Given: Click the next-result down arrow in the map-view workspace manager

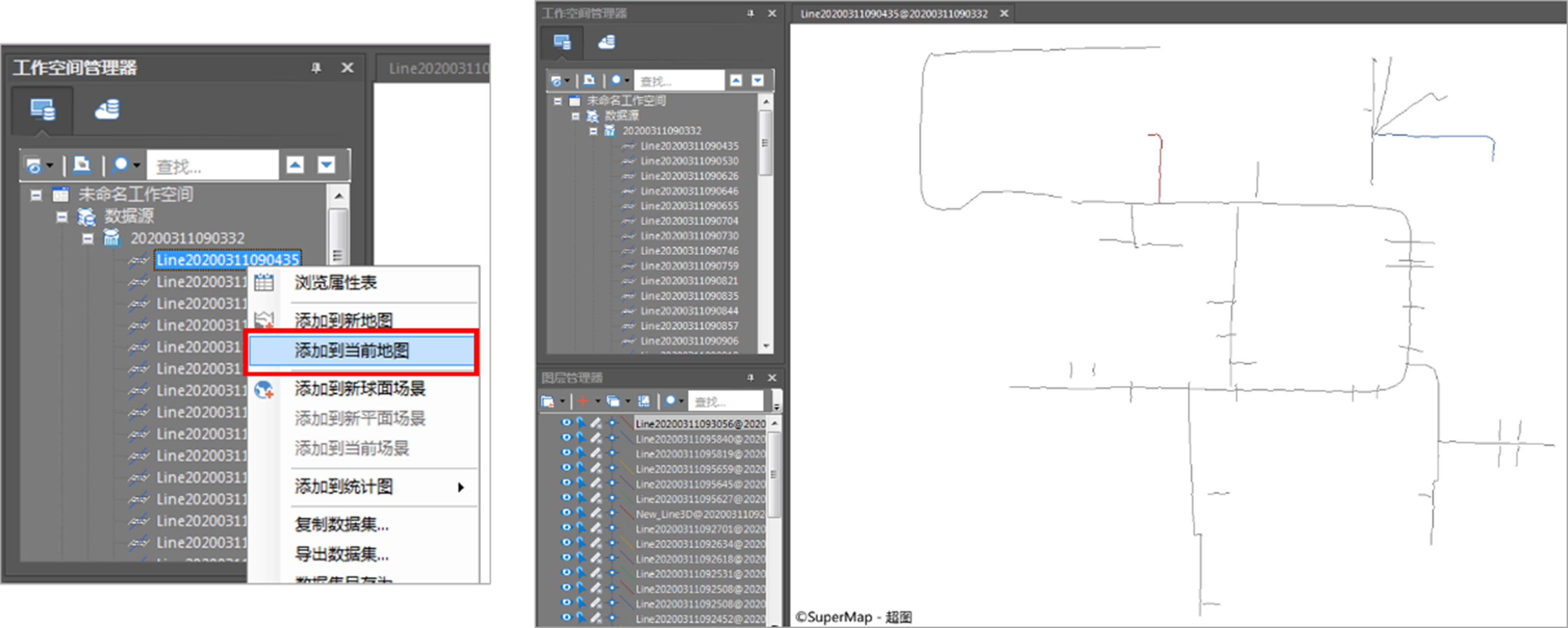Looking at the screenshot, I should [757, 80].
